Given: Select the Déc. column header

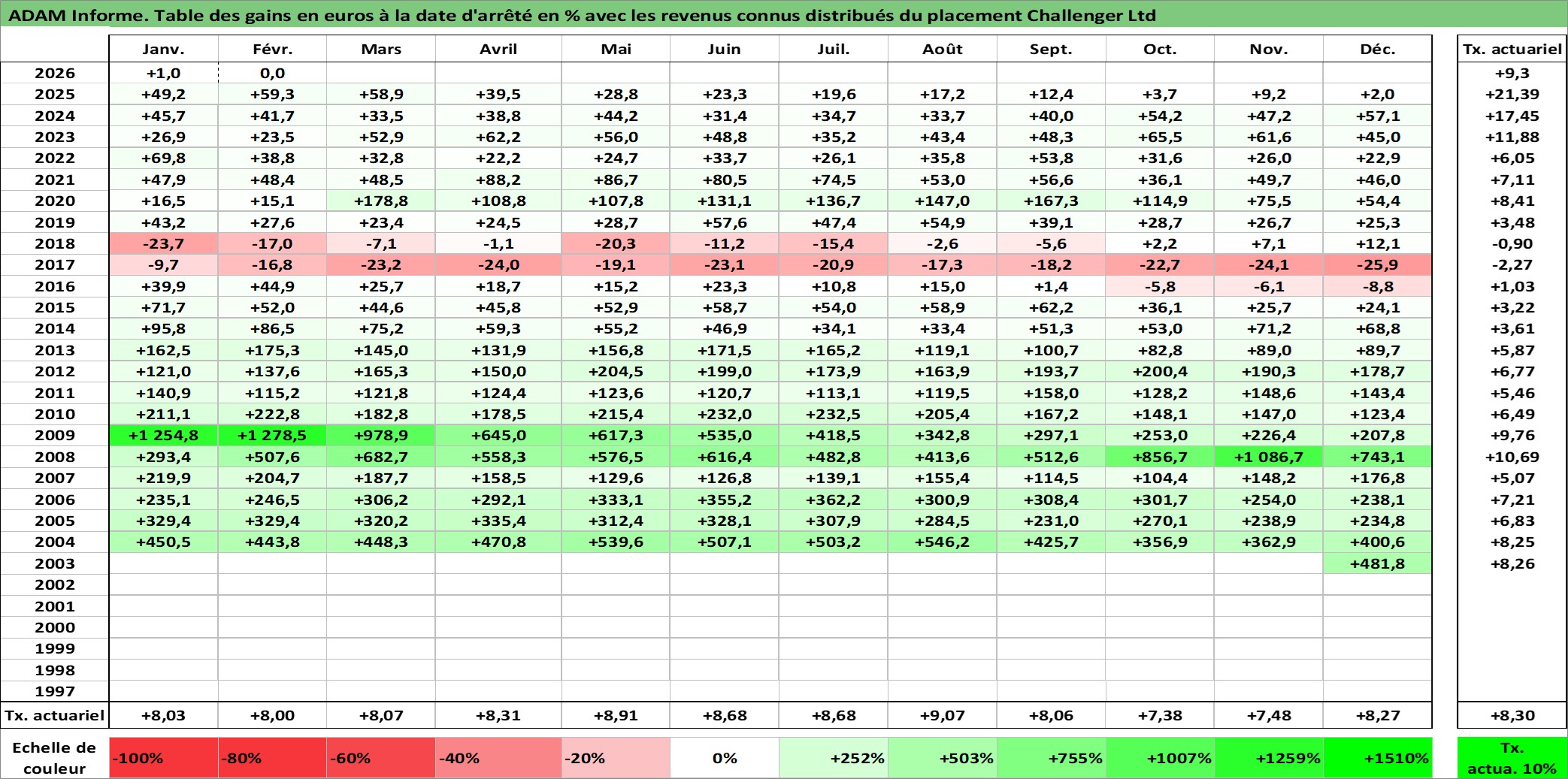Looking at the screenshot, I should (1377, 49).
